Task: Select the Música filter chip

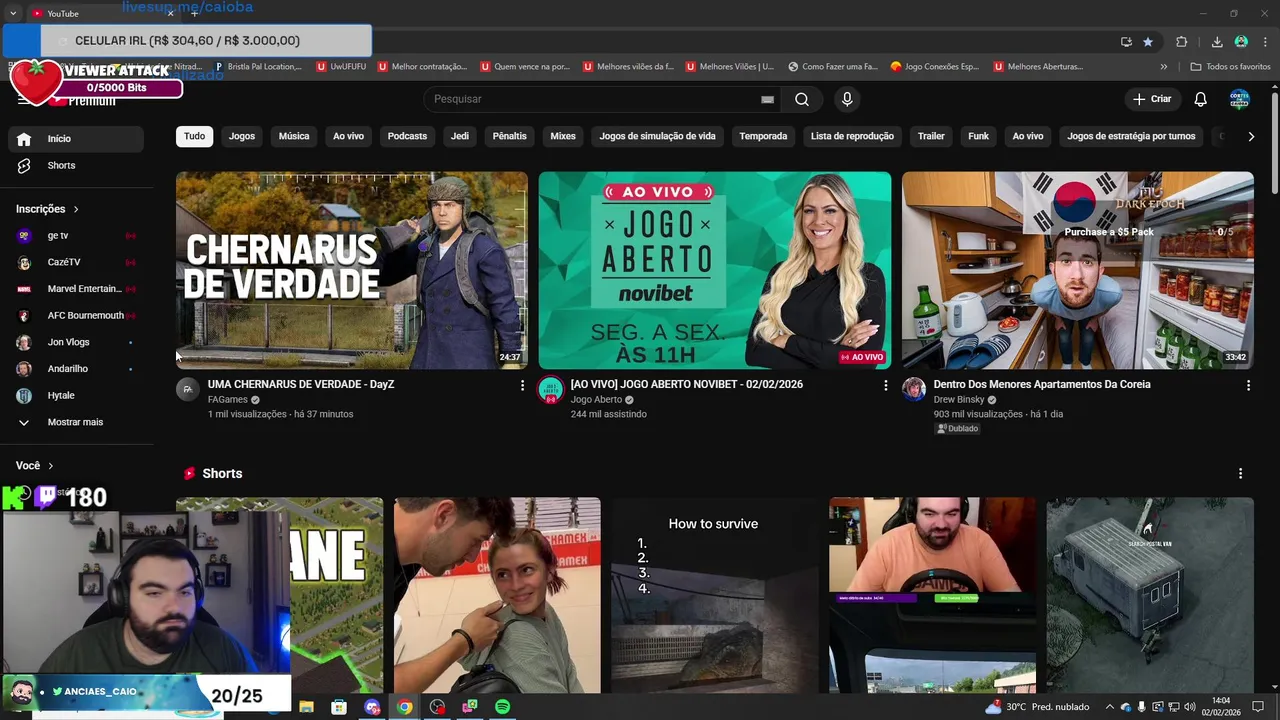Action: pos(294,136)
